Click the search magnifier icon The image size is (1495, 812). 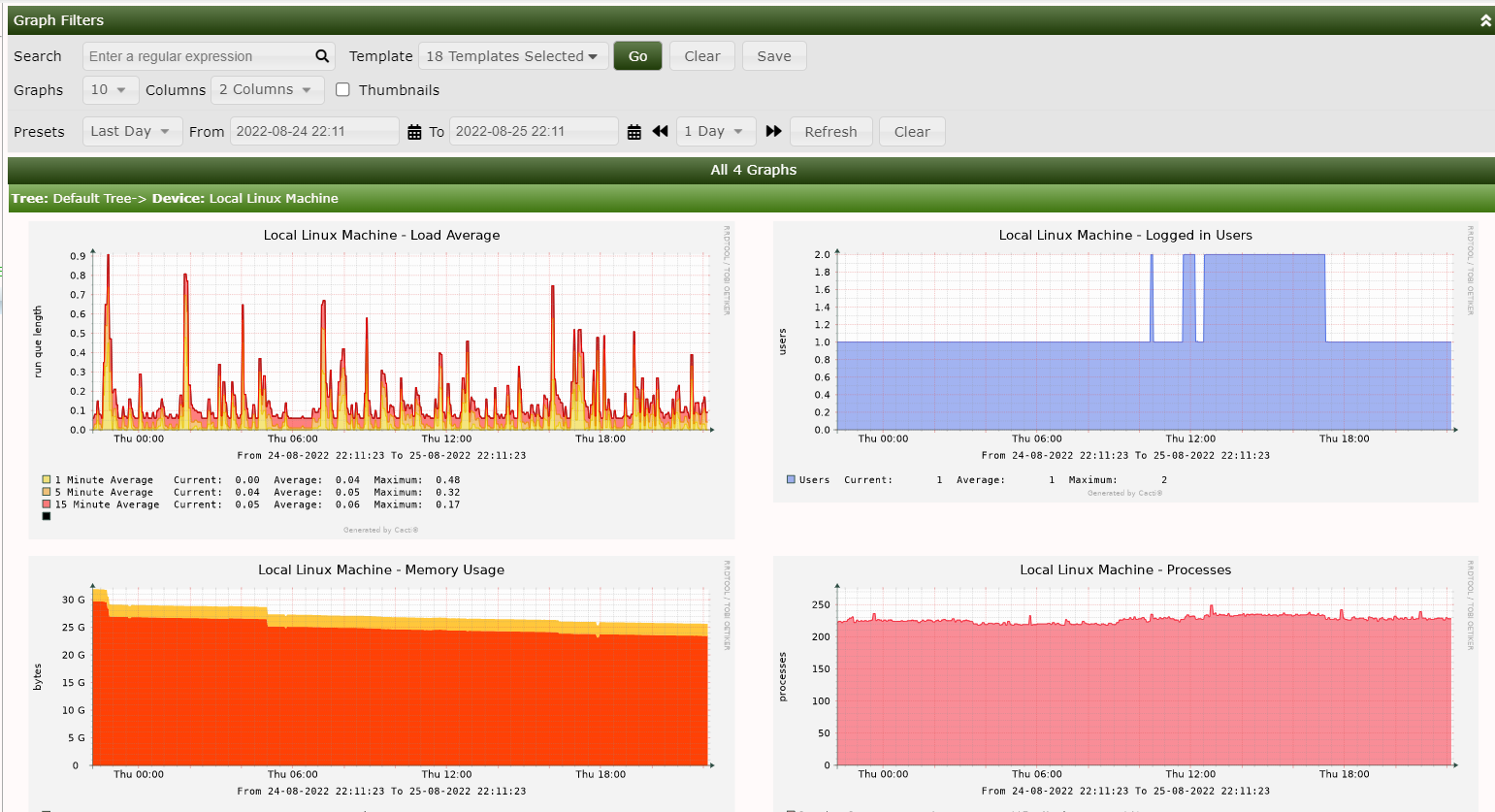(322, 56)
